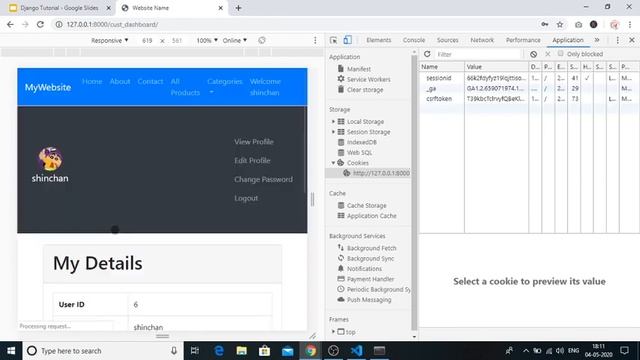Switch to the Elements tab

tap(378, 40)
